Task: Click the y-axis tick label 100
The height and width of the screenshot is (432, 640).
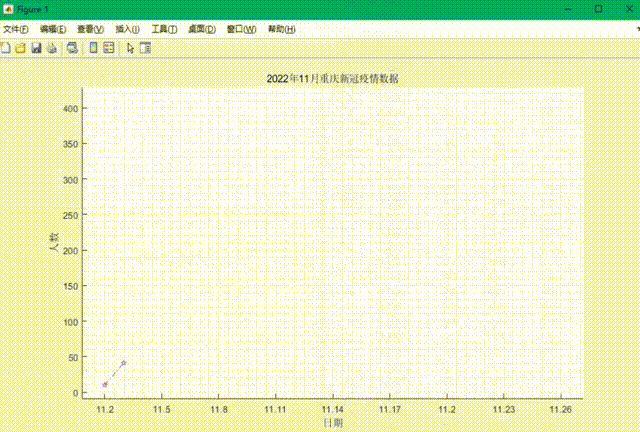Action: [x=71, y=322]
